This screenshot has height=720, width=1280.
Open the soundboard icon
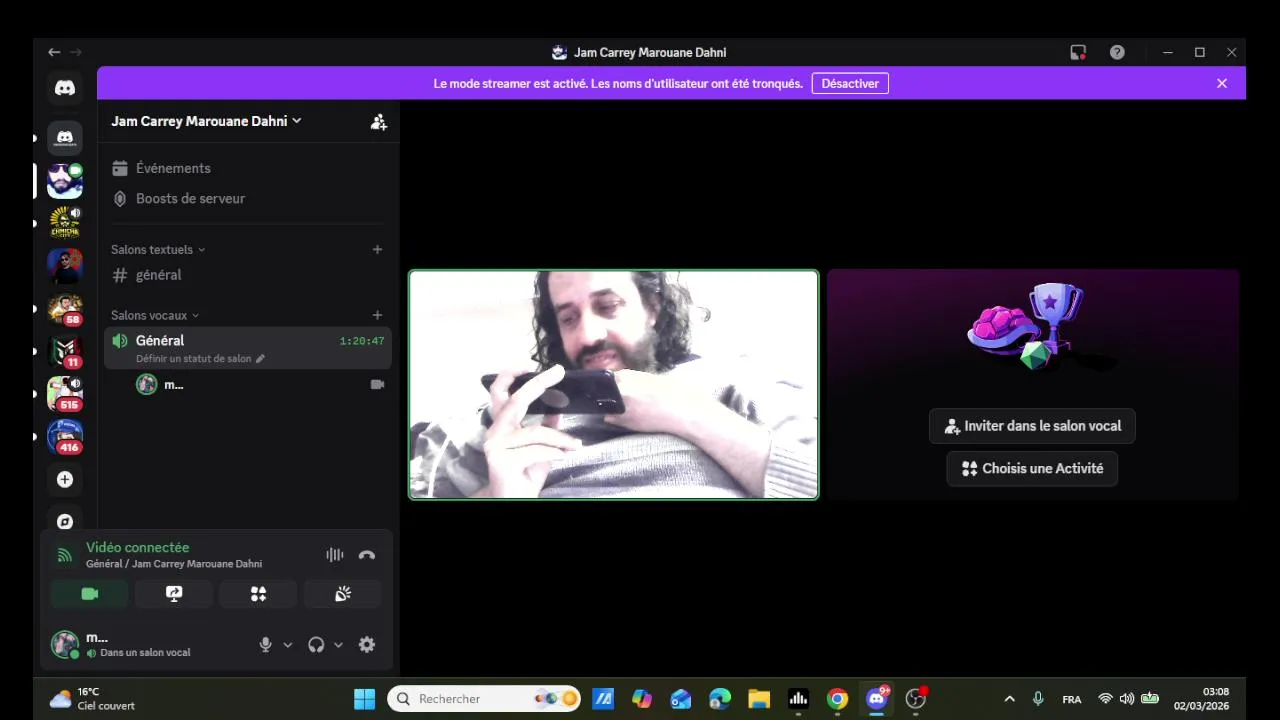point(343,594)
